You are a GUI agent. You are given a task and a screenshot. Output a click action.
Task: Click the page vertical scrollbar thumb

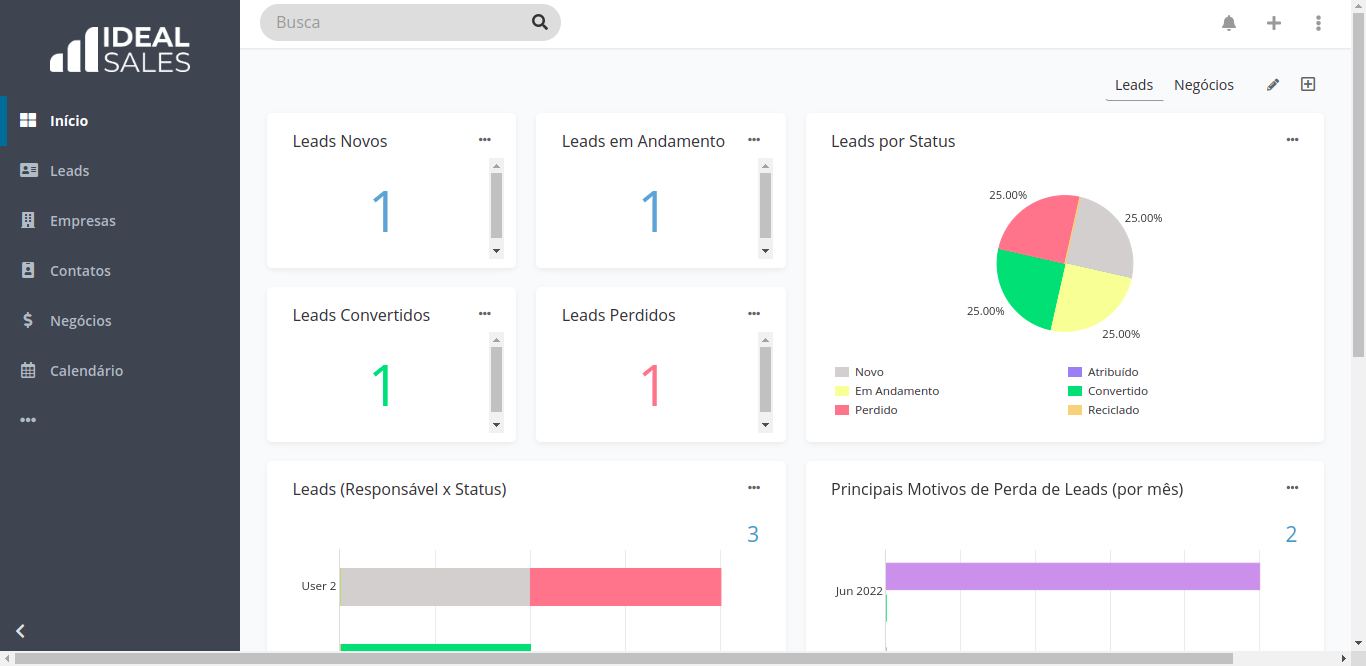[1358, 186]
